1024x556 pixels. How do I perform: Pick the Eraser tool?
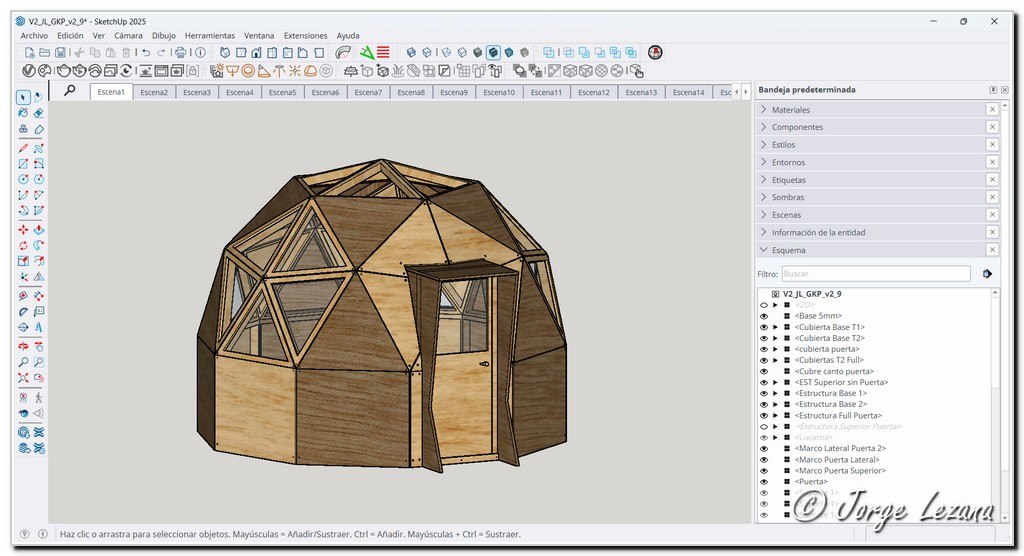pyautogui.click(x=39, y=113)
